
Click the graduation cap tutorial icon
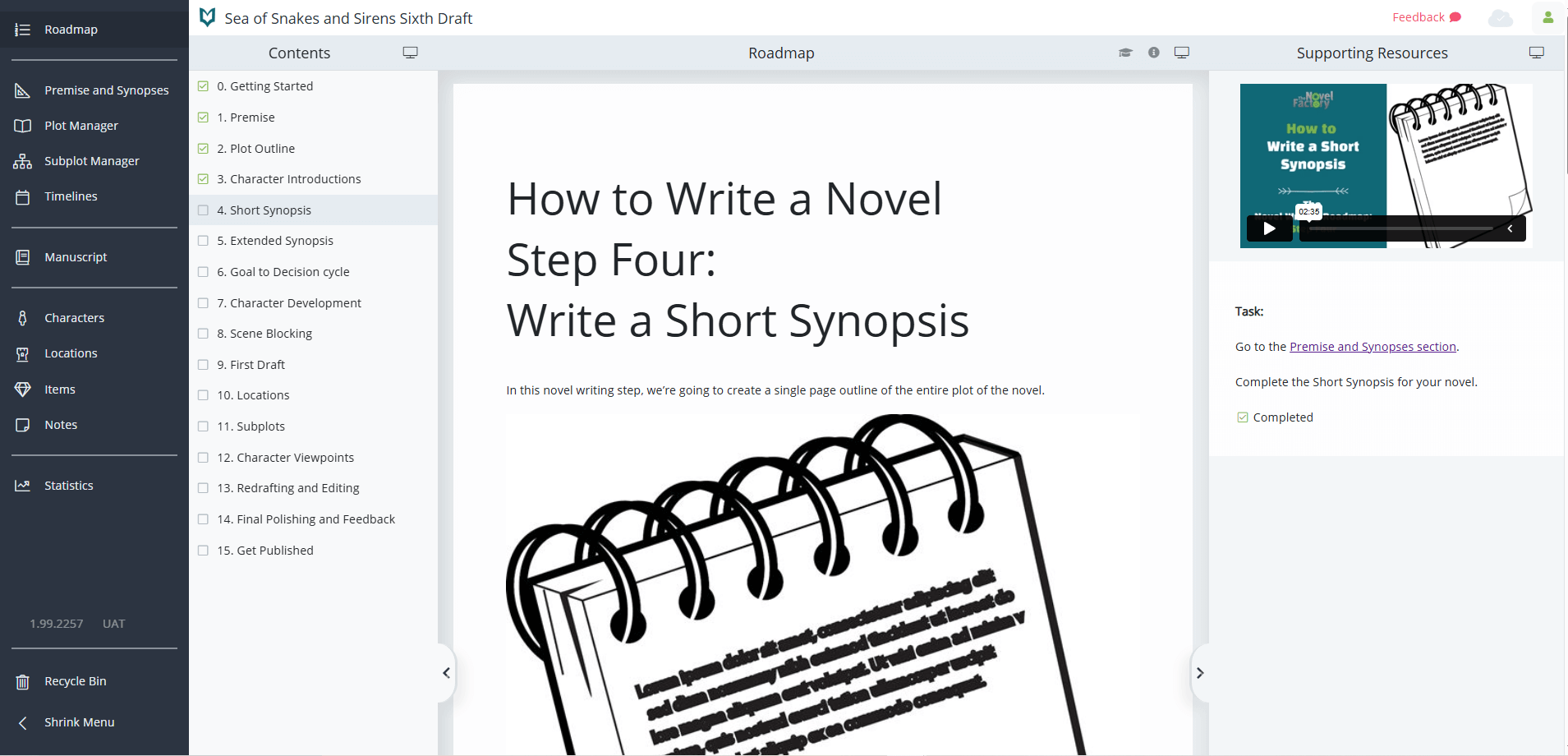[1125, 52]
